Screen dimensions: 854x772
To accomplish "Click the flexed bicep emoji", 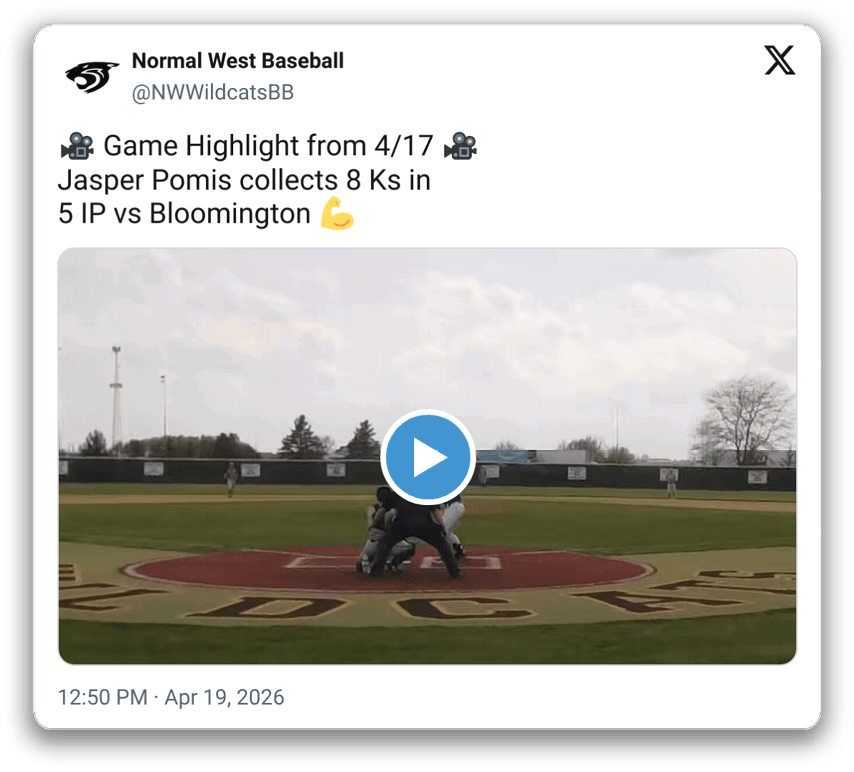I will coord(337,213).
